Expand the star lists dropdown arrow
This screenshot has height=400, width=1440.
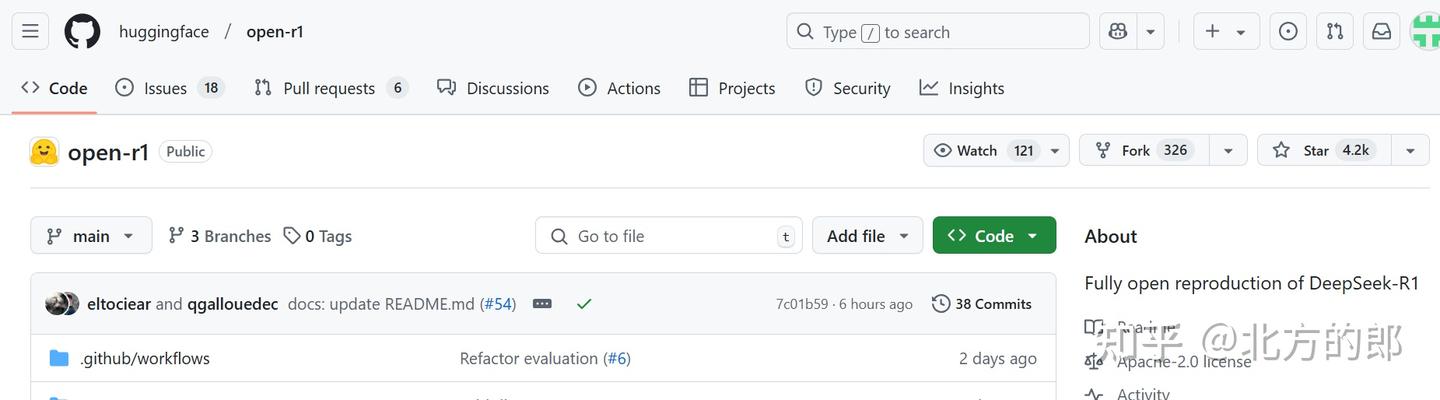[x=1410, y=151]
